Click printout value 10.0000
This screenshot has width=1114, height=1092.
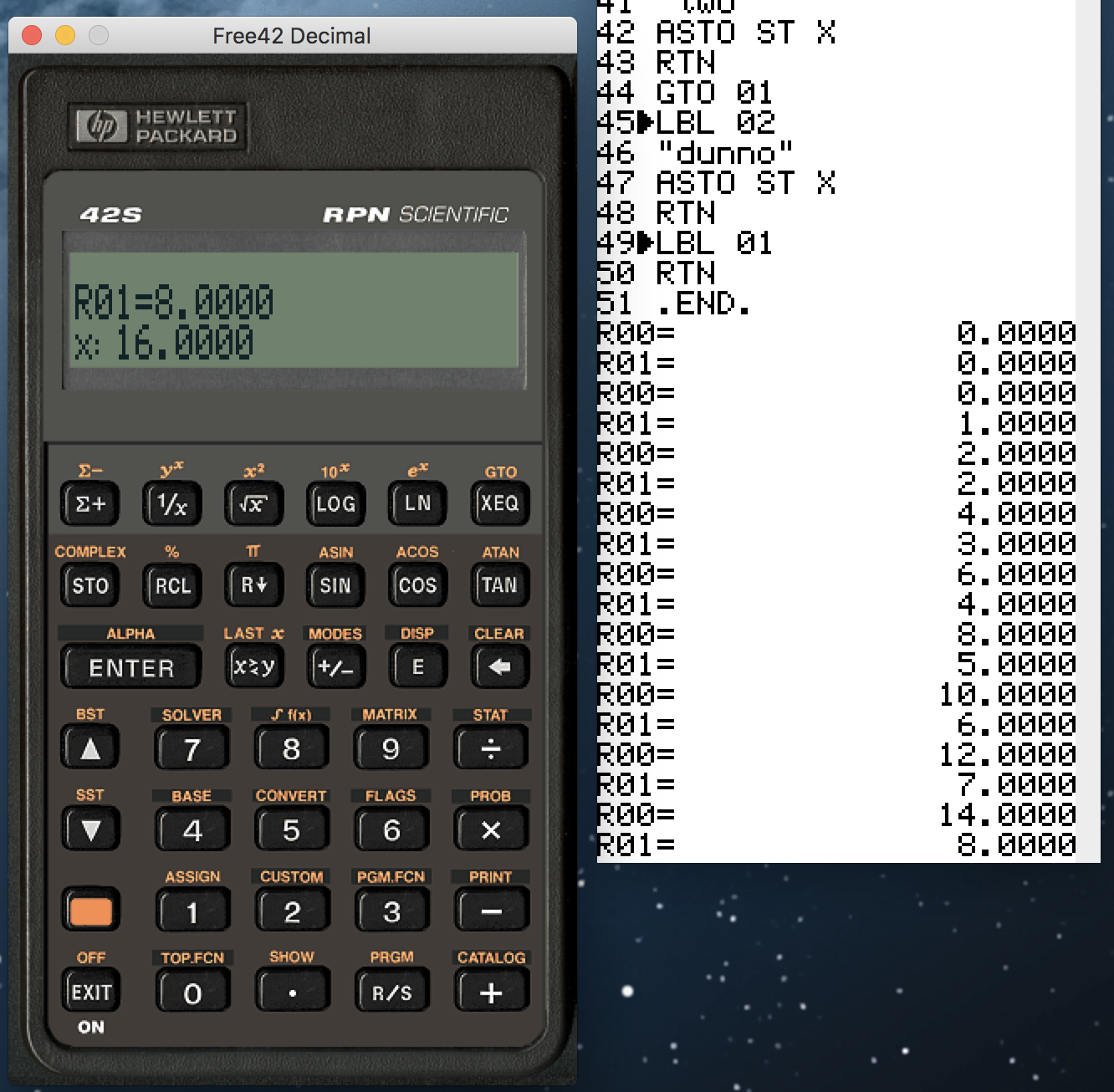pos(1007,694)
